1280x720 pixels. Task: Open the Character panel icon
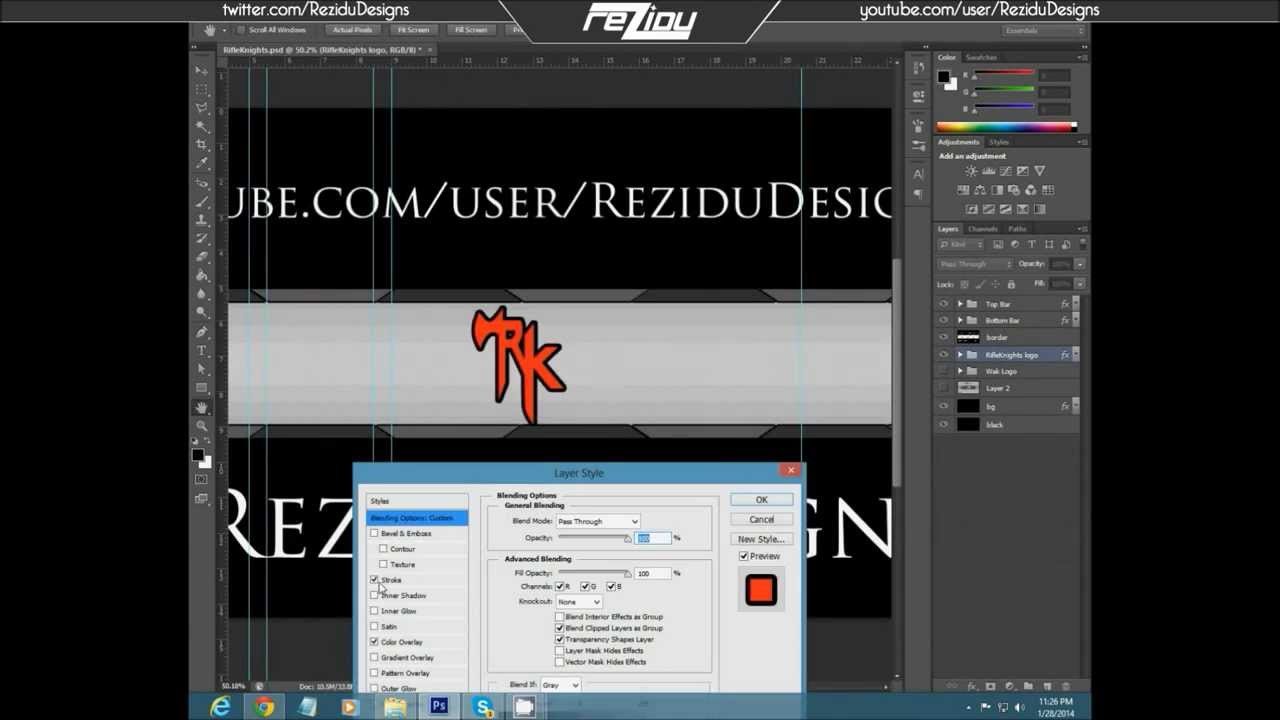tap(919, 174)
